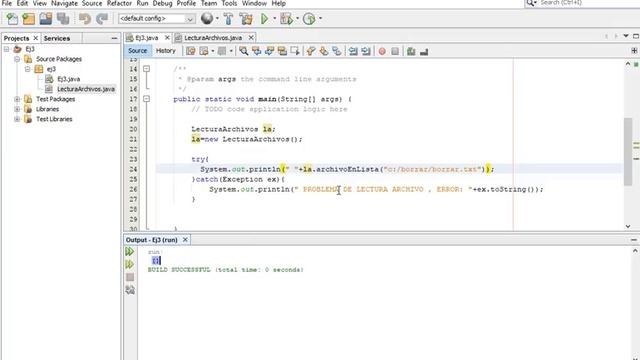Click the Source view button
The height and width of the screenshot is (360, 640).
137,51
